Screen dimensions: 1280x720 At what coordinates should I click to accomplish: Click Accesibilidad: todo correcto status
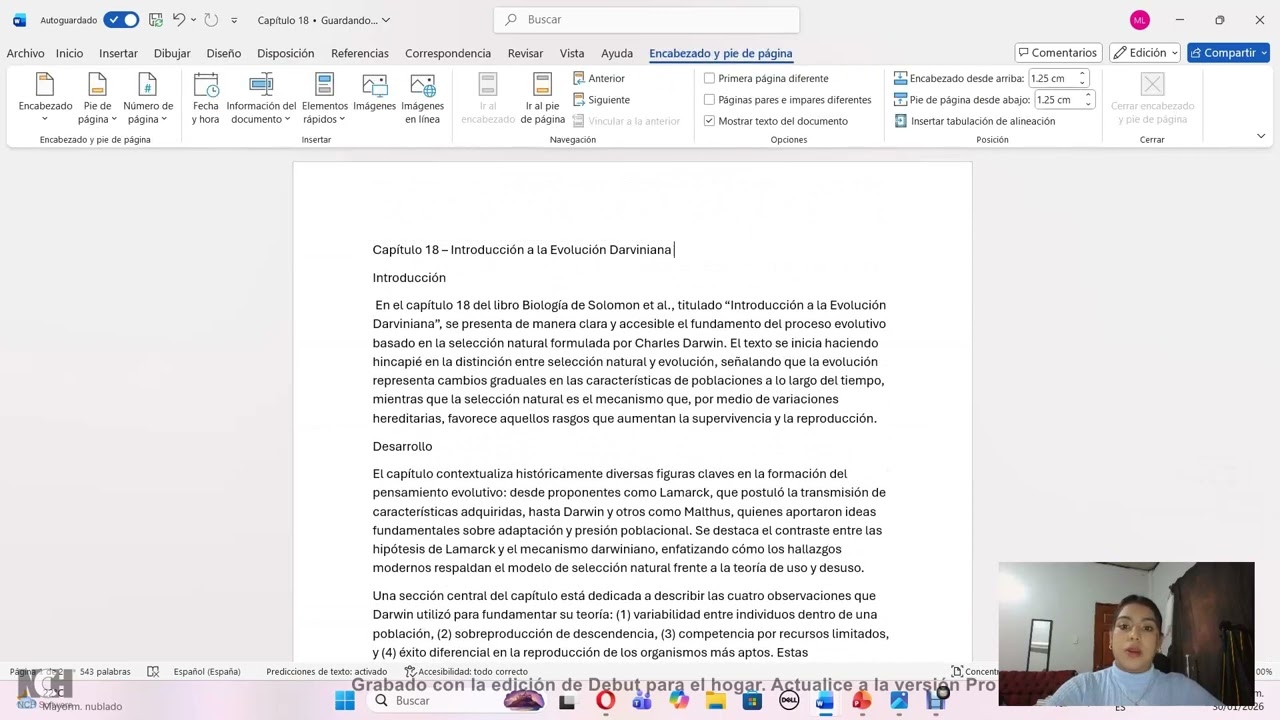[466, 672]
